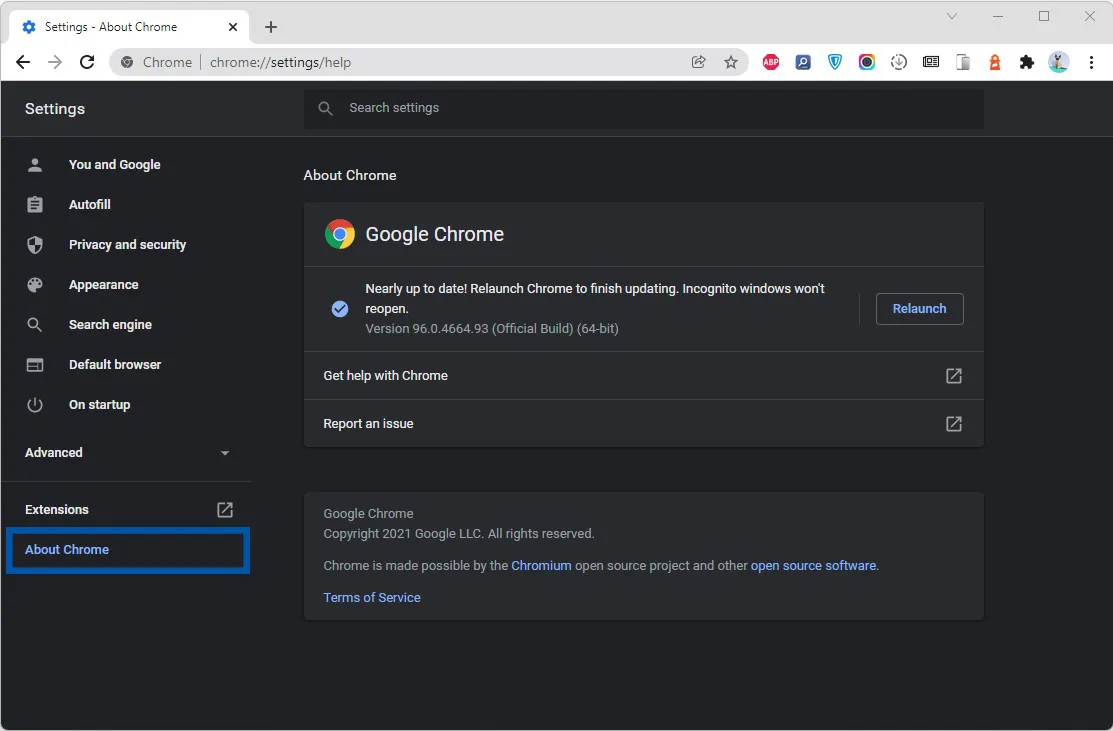1113x731 pixels.
Task: Open the Adblock Plus extension
Action: [770, 61]
